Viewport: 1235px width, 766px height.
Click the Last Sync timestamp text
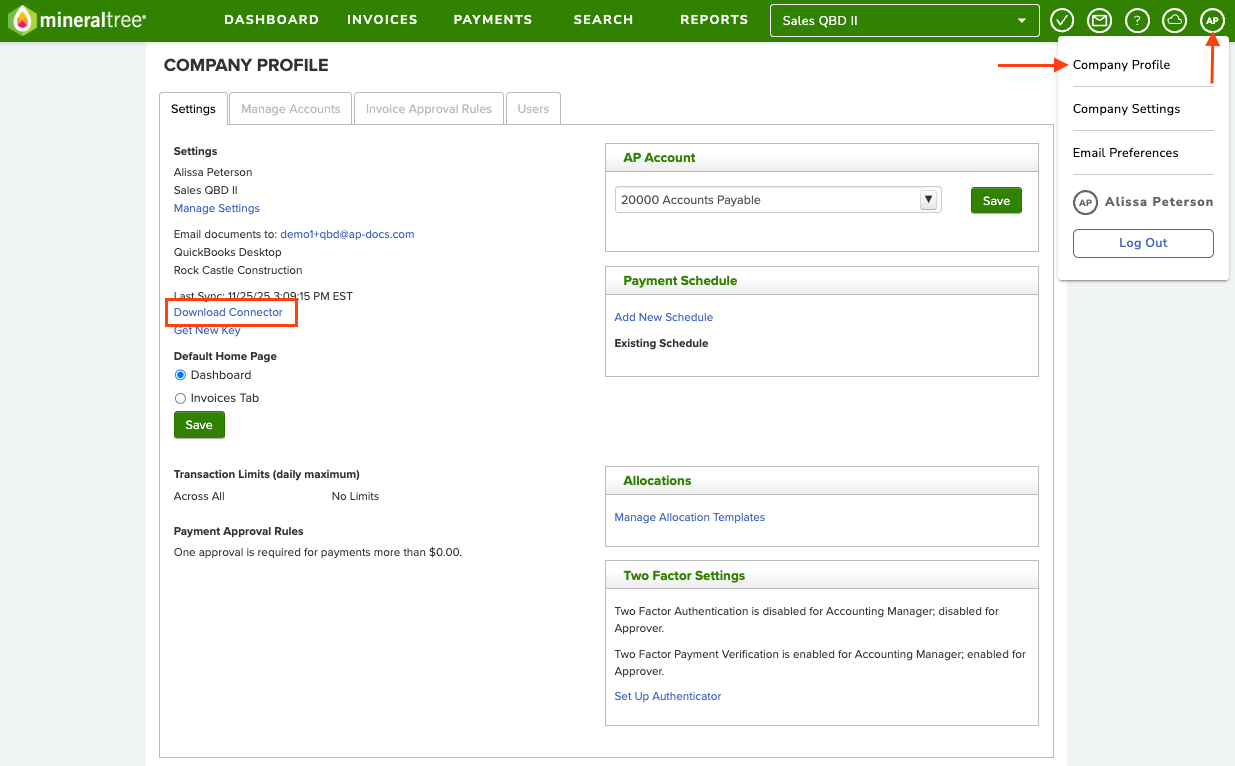tap(263, 296)
